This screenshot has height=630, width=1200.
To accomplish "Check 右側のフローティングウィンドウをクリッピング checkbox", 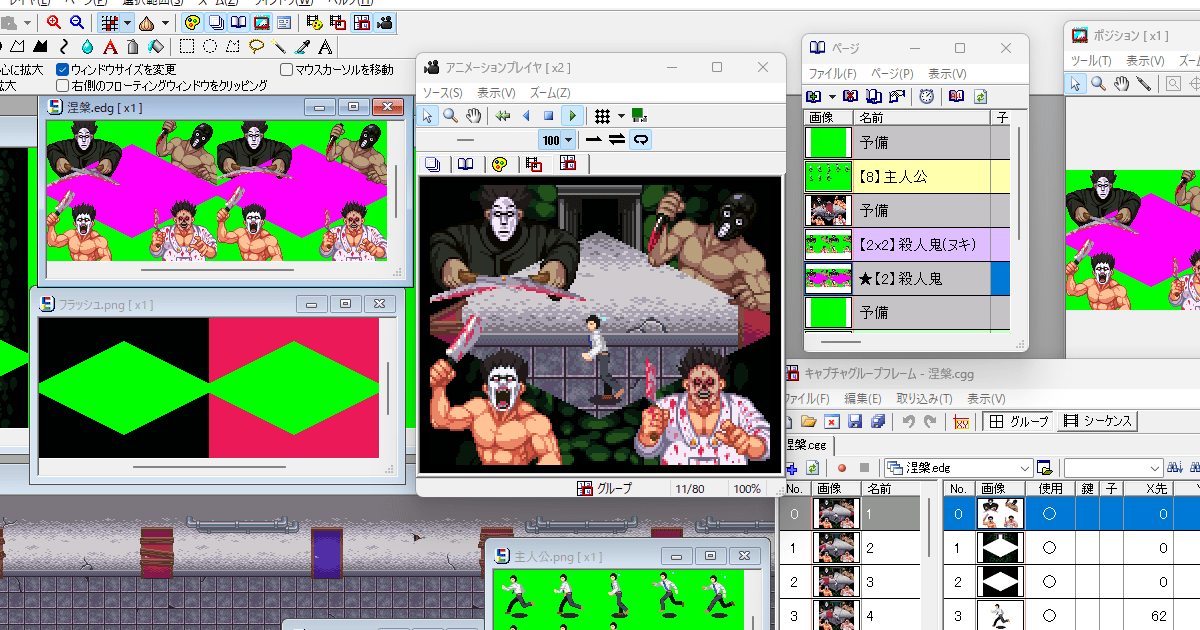I will (63, 86).
